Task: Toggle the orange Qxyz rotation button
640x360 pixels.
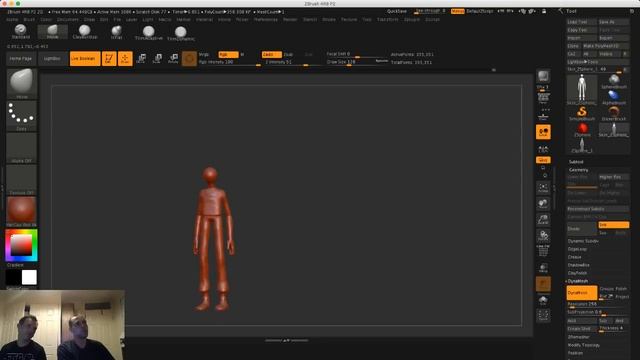Action: 543,160
